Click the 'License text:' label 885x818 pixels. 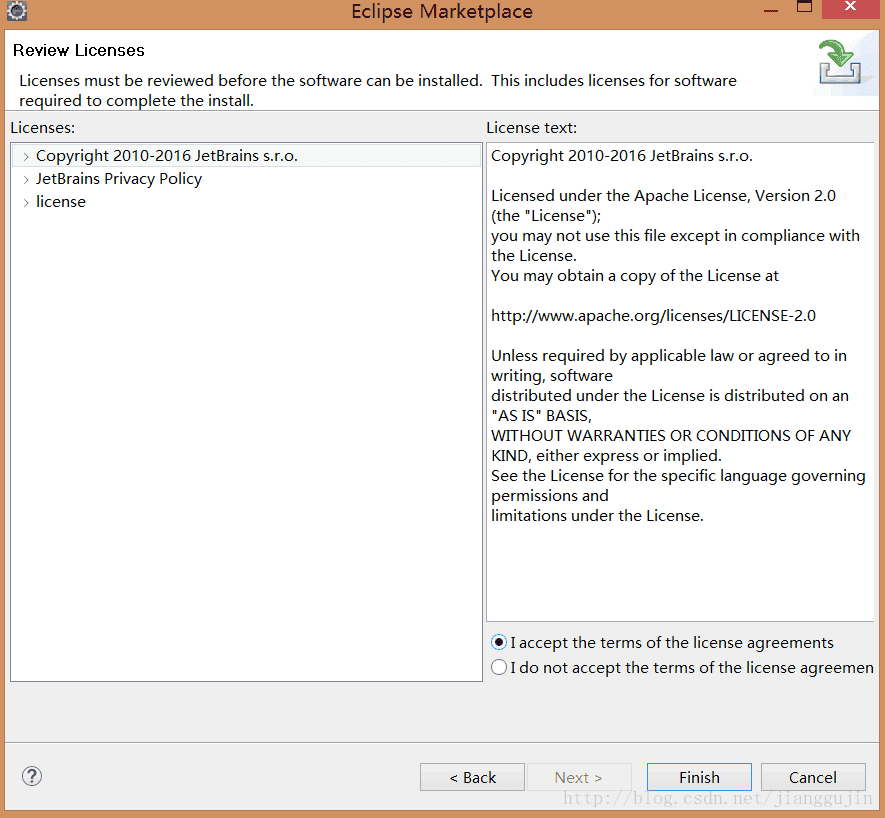(532, 128)
